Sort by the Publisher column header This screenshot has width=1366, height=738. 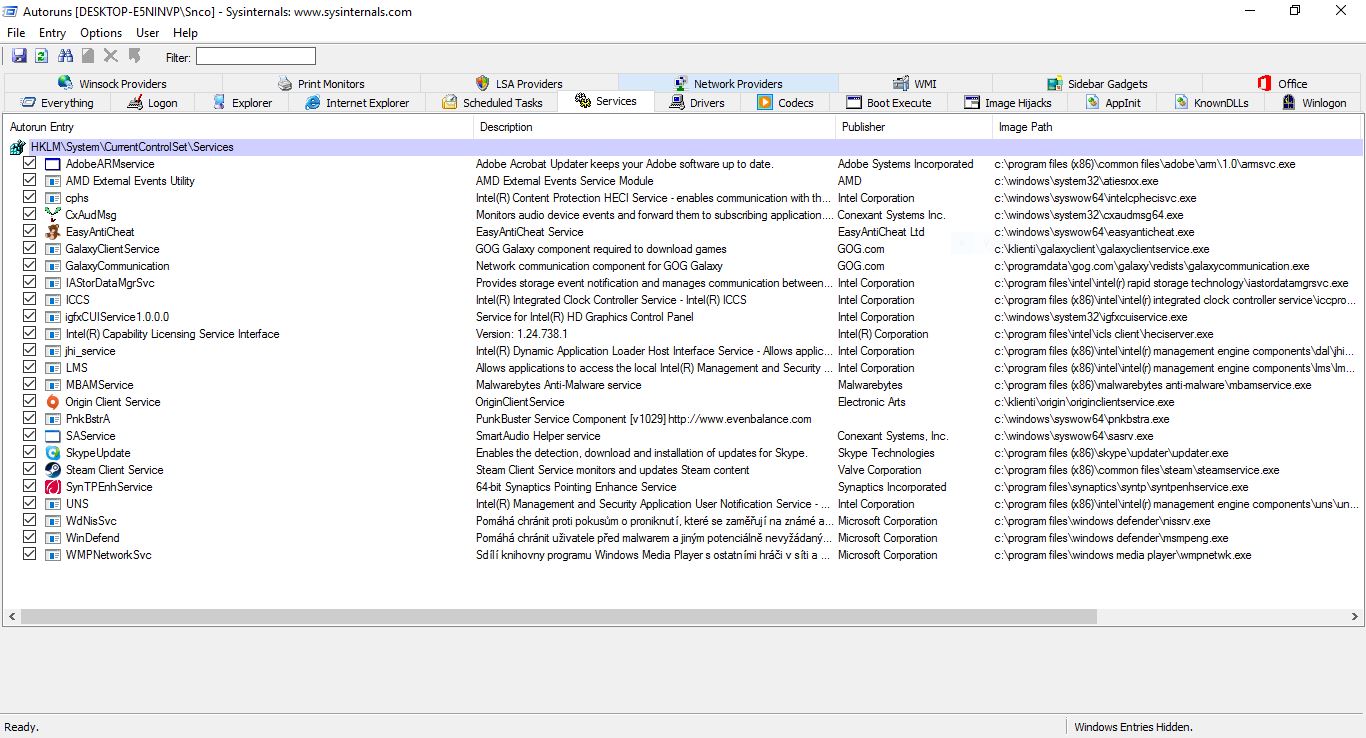click(863, 127)
